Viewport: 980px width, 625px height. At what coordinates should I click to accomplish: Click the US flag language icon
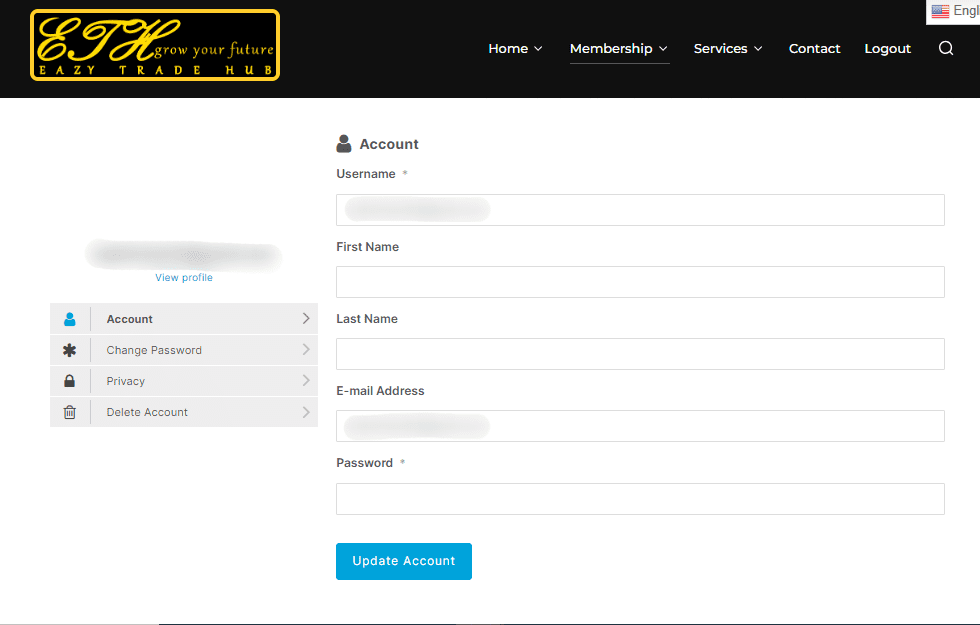pyautogui.click(x=940, y=11)
